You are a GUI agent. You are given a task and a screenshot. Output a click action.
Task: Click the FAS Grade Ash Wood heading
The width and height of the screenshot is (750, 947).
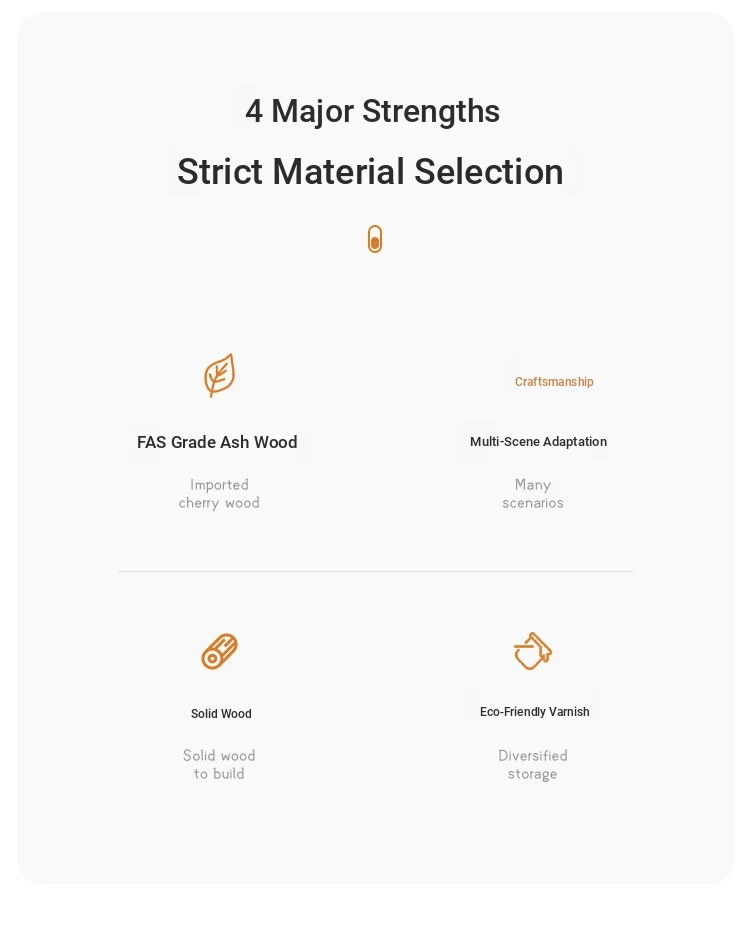coord(217,442)
